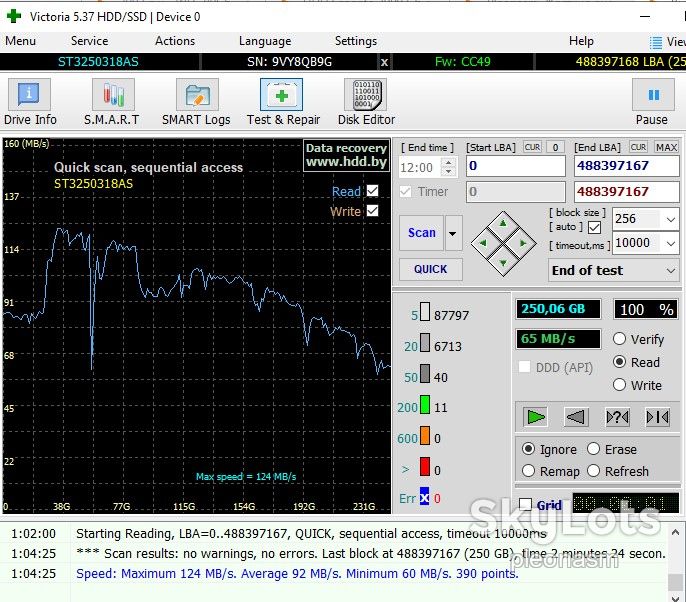Toggle the Timer checkbox

[x=406, y=191]
